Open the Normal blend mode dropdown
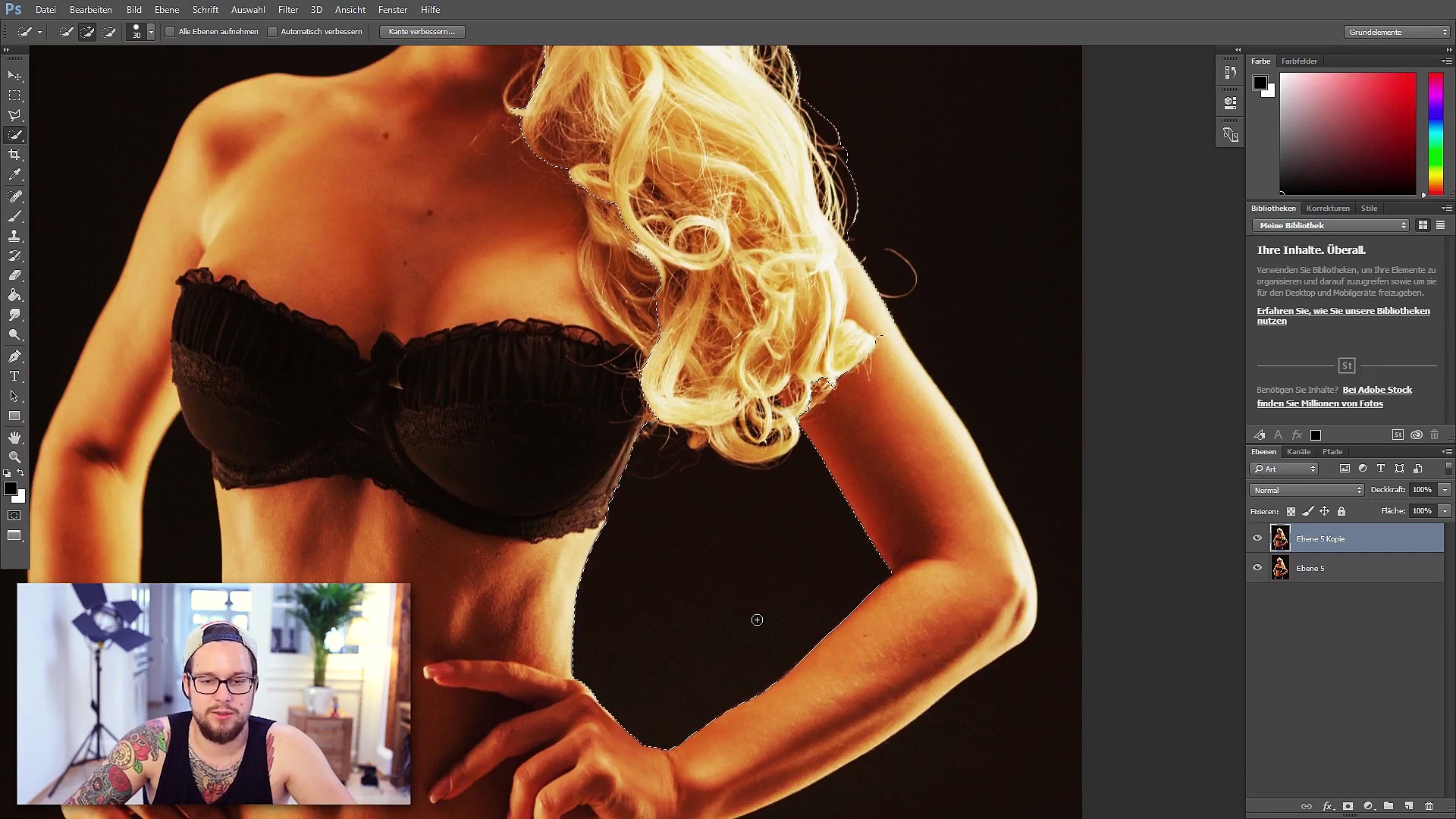 [1307, 490]
